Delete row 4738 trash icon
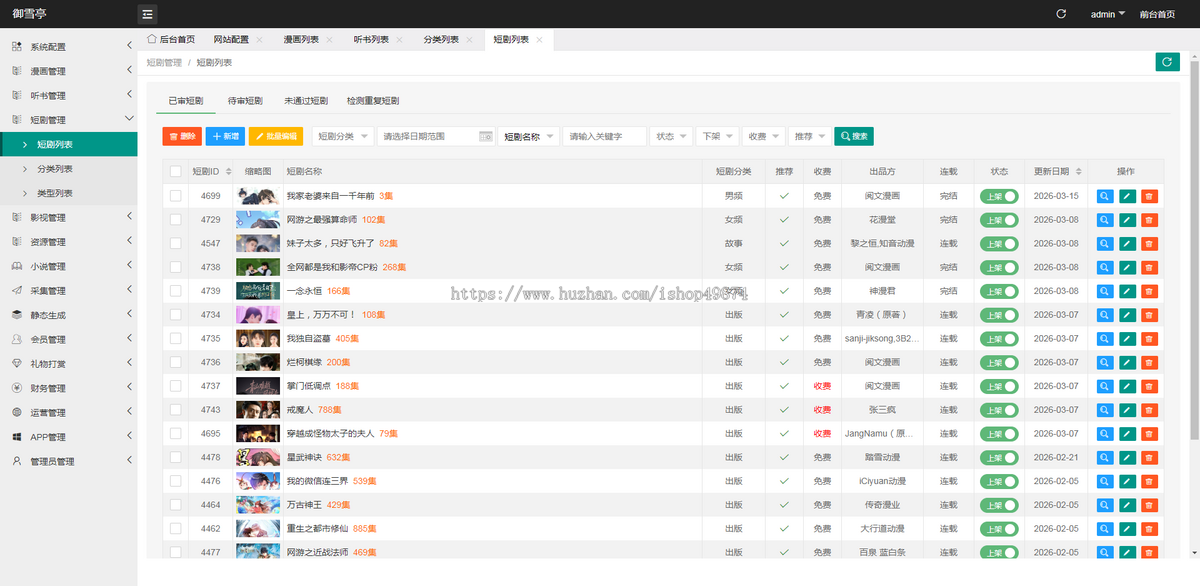Screen dimensions: 1200x586 click(x=1149, y=267)
